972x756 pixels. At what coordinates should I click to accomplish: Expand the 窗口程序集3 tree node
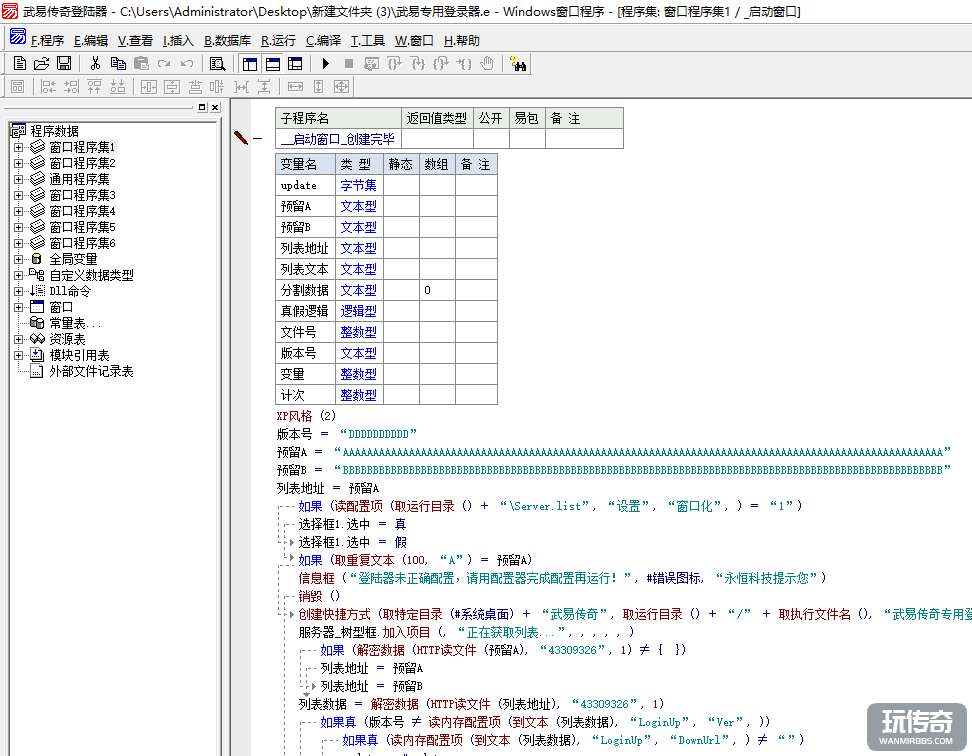19,196
